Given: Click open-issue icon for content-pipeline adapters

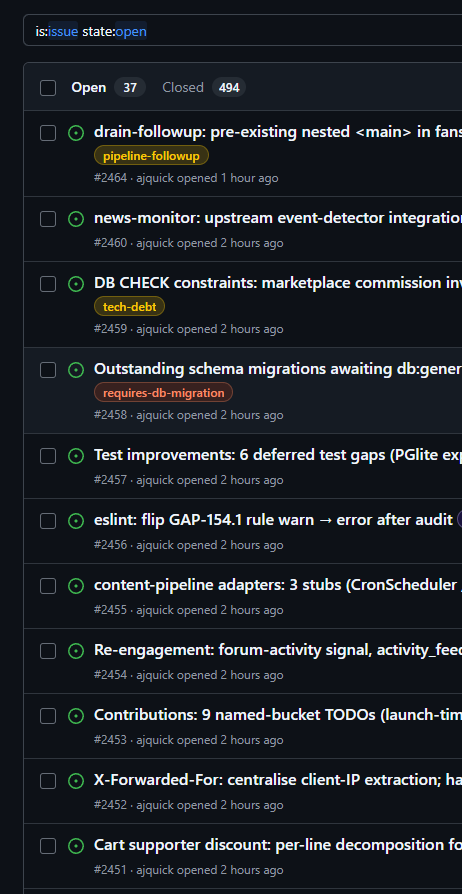Looking at the screenshot, I should click(76, 586).
